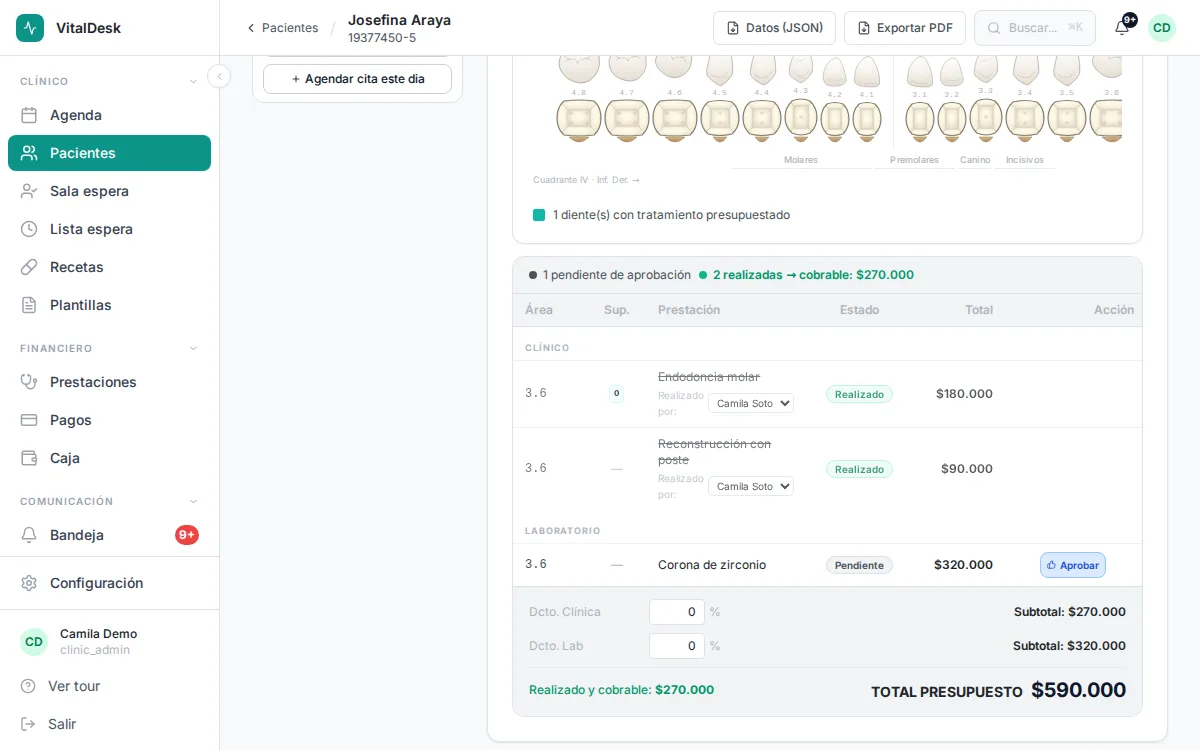
Task: Click the Dcto. Clínica percent field
Action: pos(677,612)
